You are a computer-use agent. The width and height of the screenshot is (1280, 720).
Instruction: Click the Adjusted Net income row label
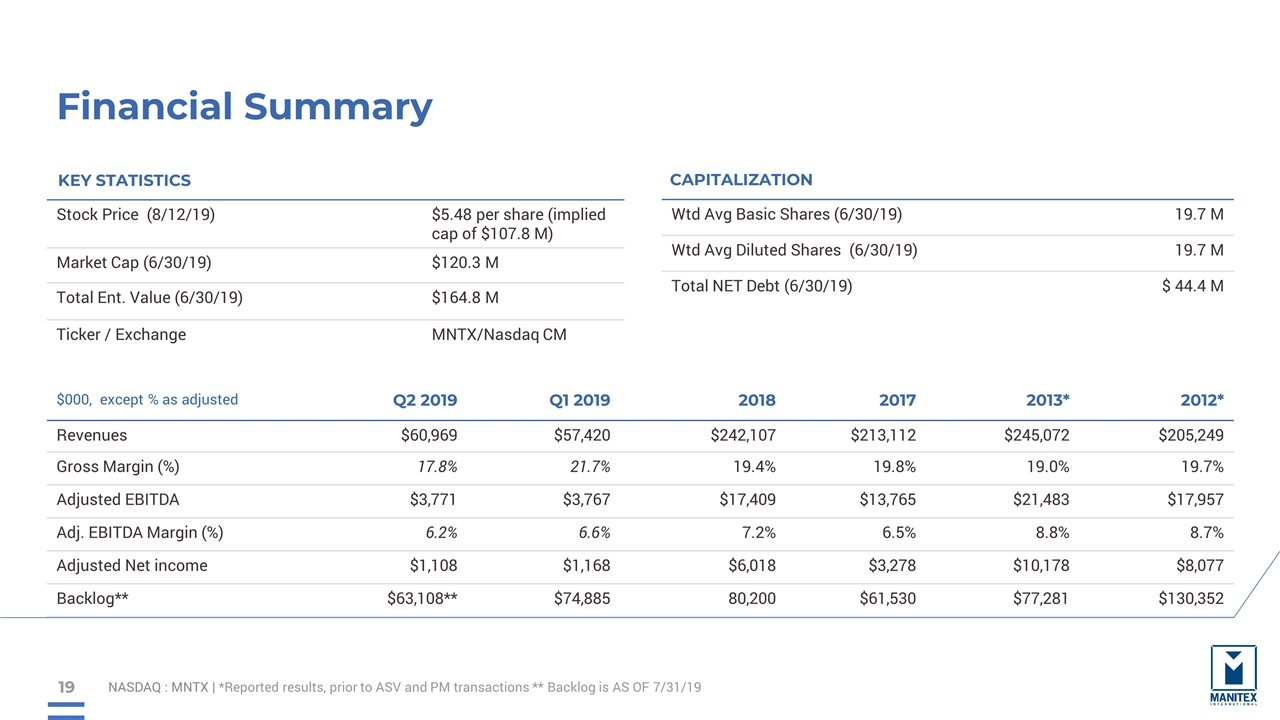132,566
